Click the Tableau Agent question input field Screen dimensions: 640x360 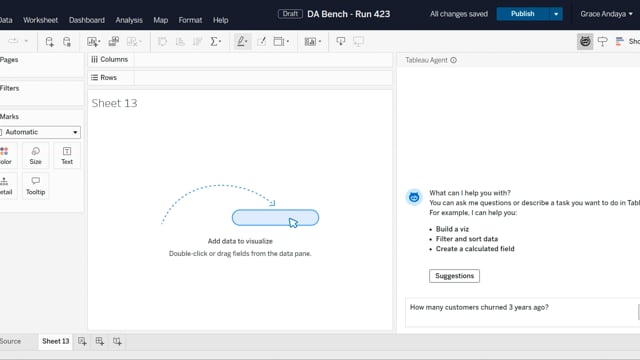522,312
